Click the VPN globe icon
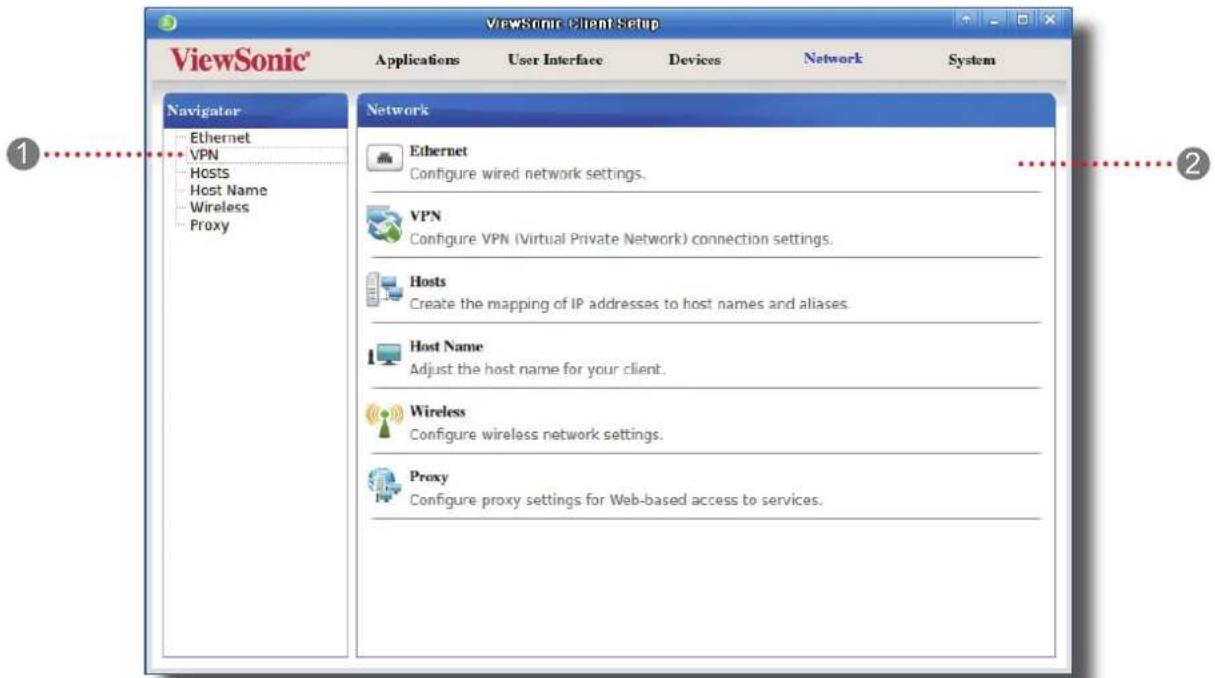The width and height of the screenshot is (1215, 678). [384, 226]
